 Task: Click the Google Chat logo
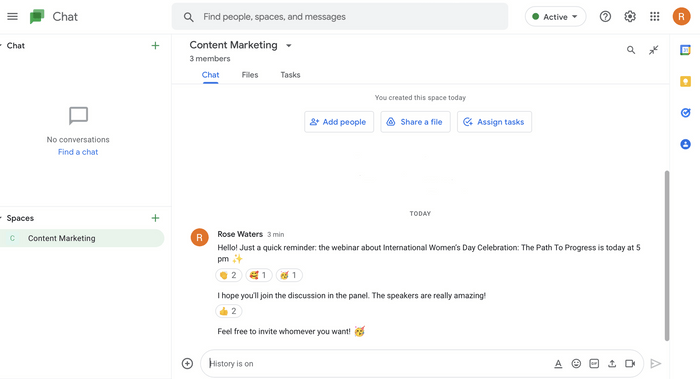(x=37, y=17)
